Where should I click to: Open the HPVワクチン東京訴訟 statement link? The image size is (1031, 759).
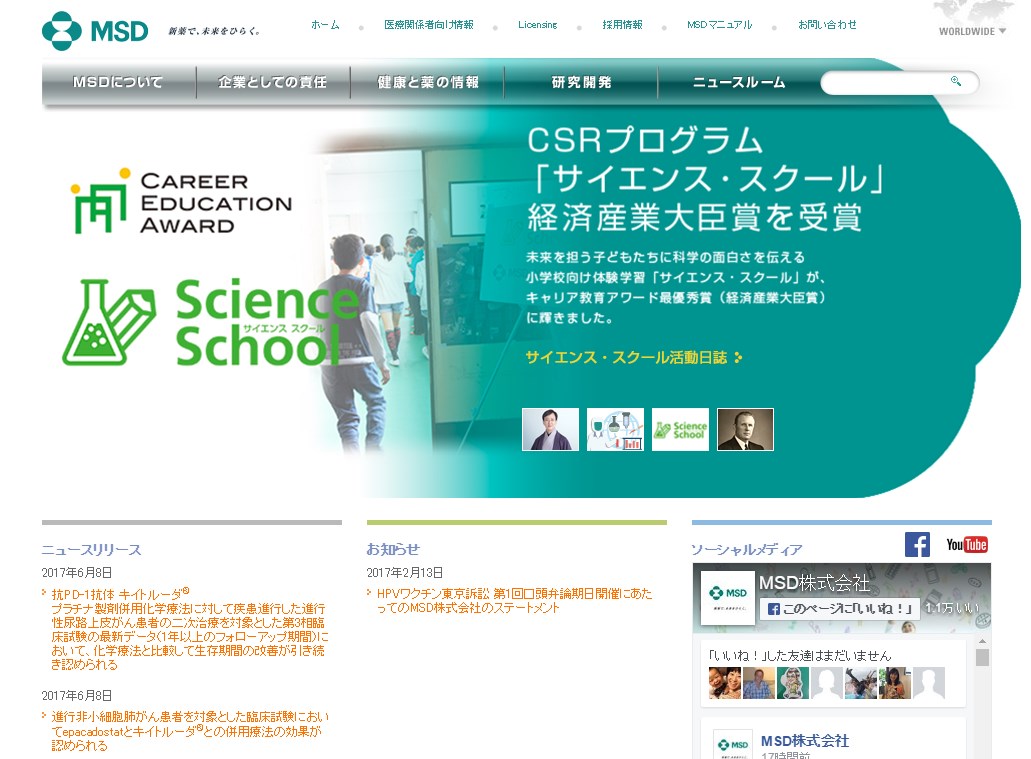(x=514, y=600)
